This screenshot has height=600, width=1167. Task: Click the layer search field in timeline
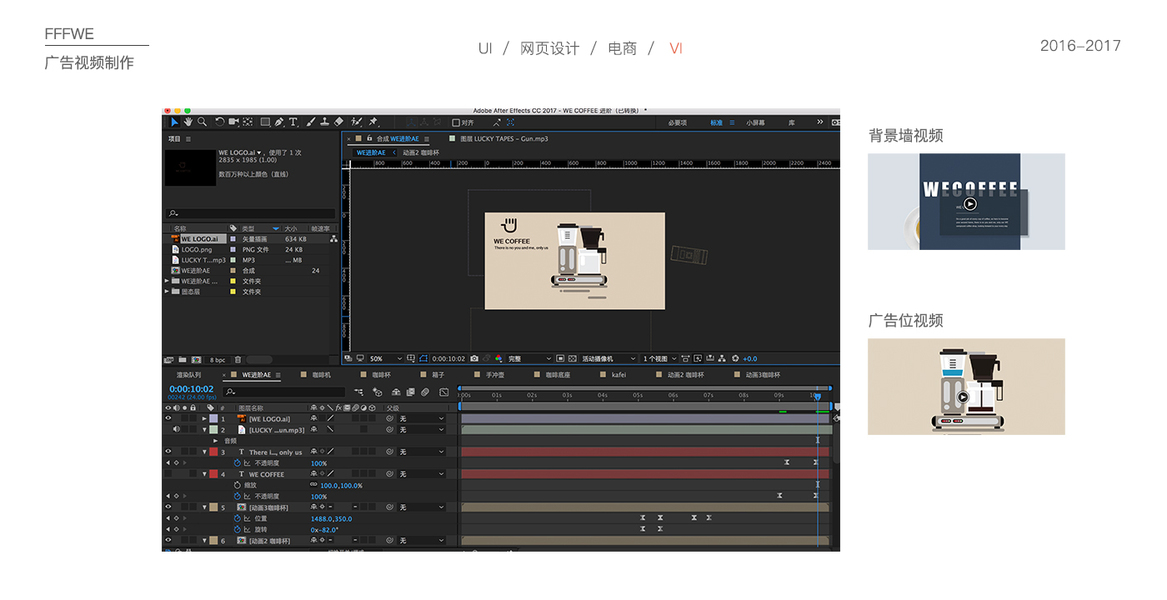pos(284,392)
